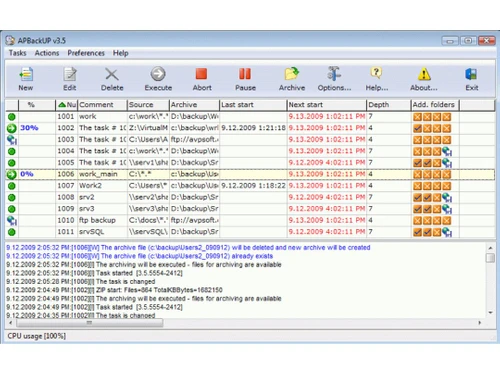Click running arrow icon of task 1002
The image size is (500, 375).
click(12, 128)
